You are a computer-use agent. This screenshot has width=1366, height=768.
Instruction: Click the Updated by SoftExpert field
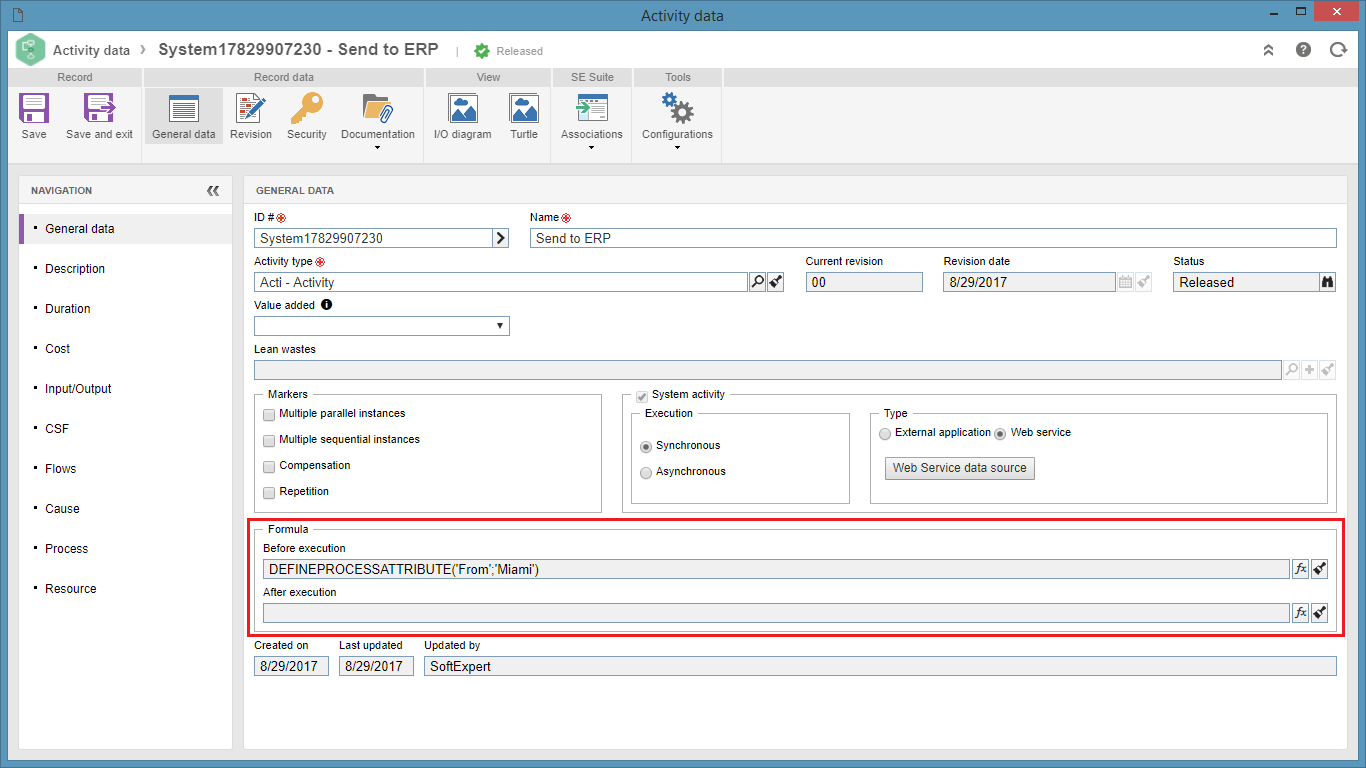pyautogui.click(x=880, y=666)
